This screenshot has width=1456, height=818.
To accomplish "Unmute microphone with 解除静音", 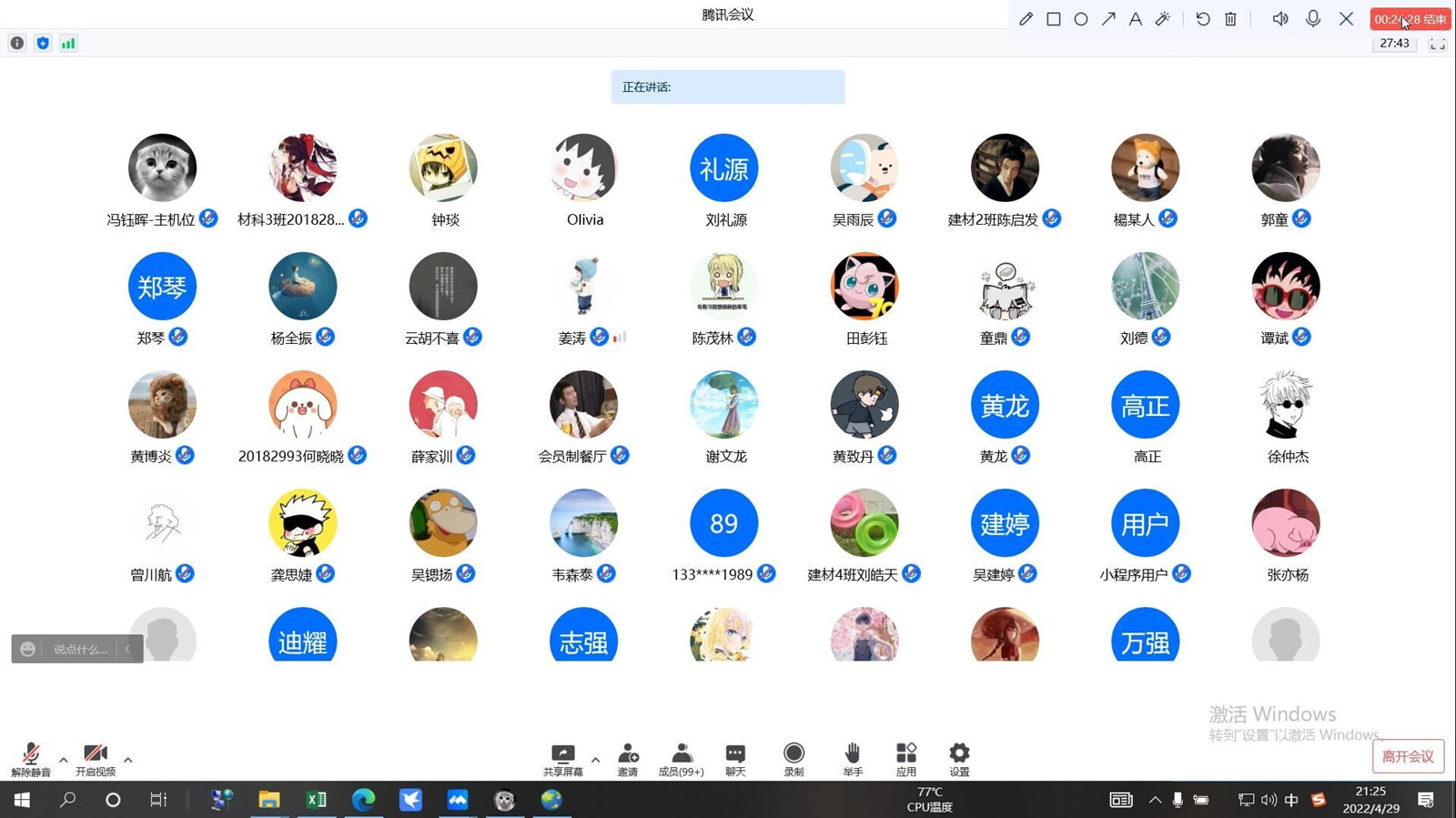I will [x=30, y=759].
